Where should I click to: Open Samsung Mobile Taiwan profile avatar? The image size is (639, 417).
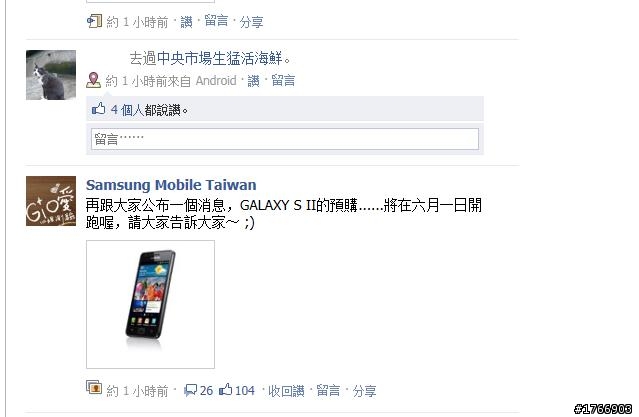(x=51, y=201)
